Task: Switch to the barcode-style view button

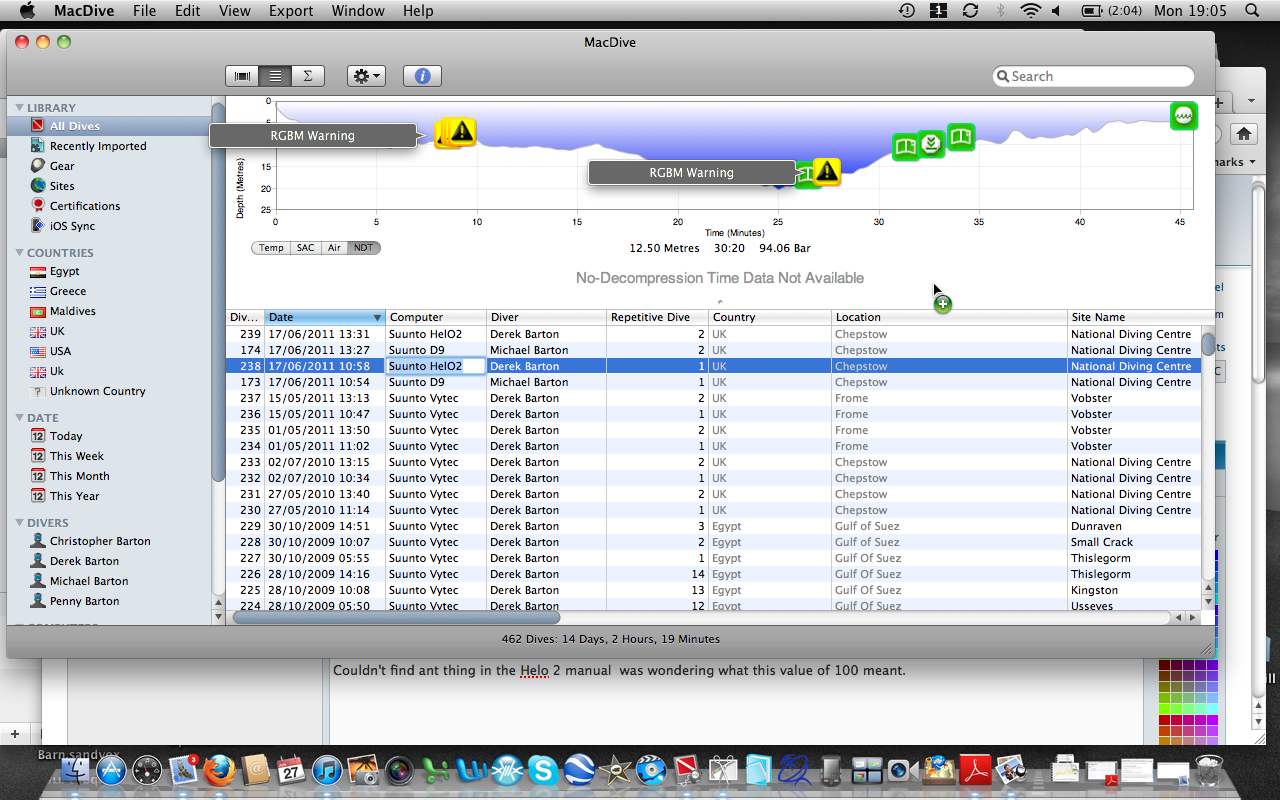Action: point(242,76)
